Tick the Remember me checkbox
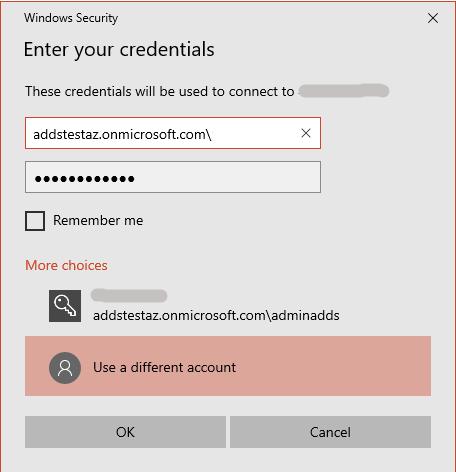 [x=35, y=221]
